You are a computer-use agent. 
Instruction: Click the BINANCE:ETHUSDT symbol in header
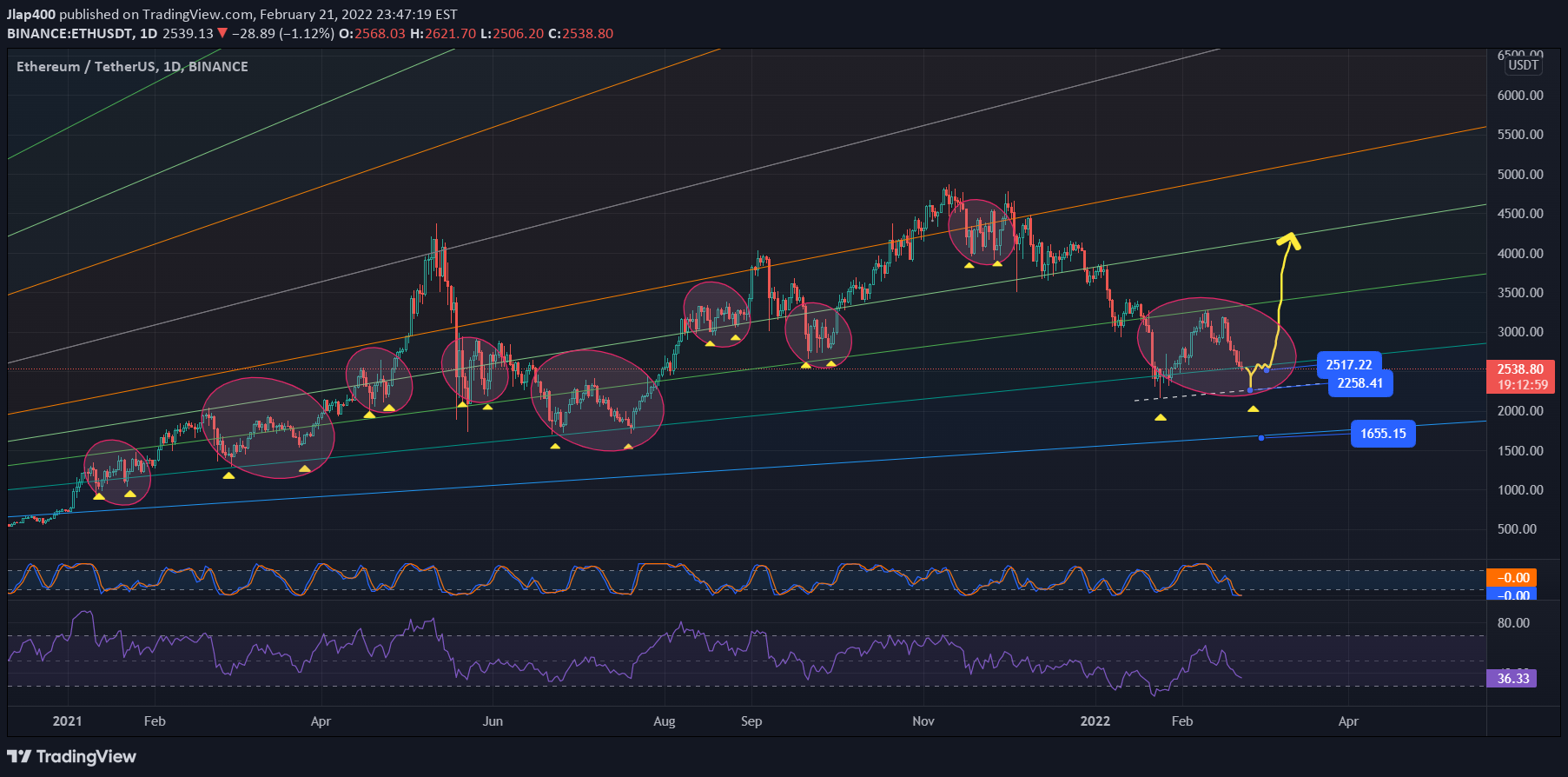tap(70, 33)
